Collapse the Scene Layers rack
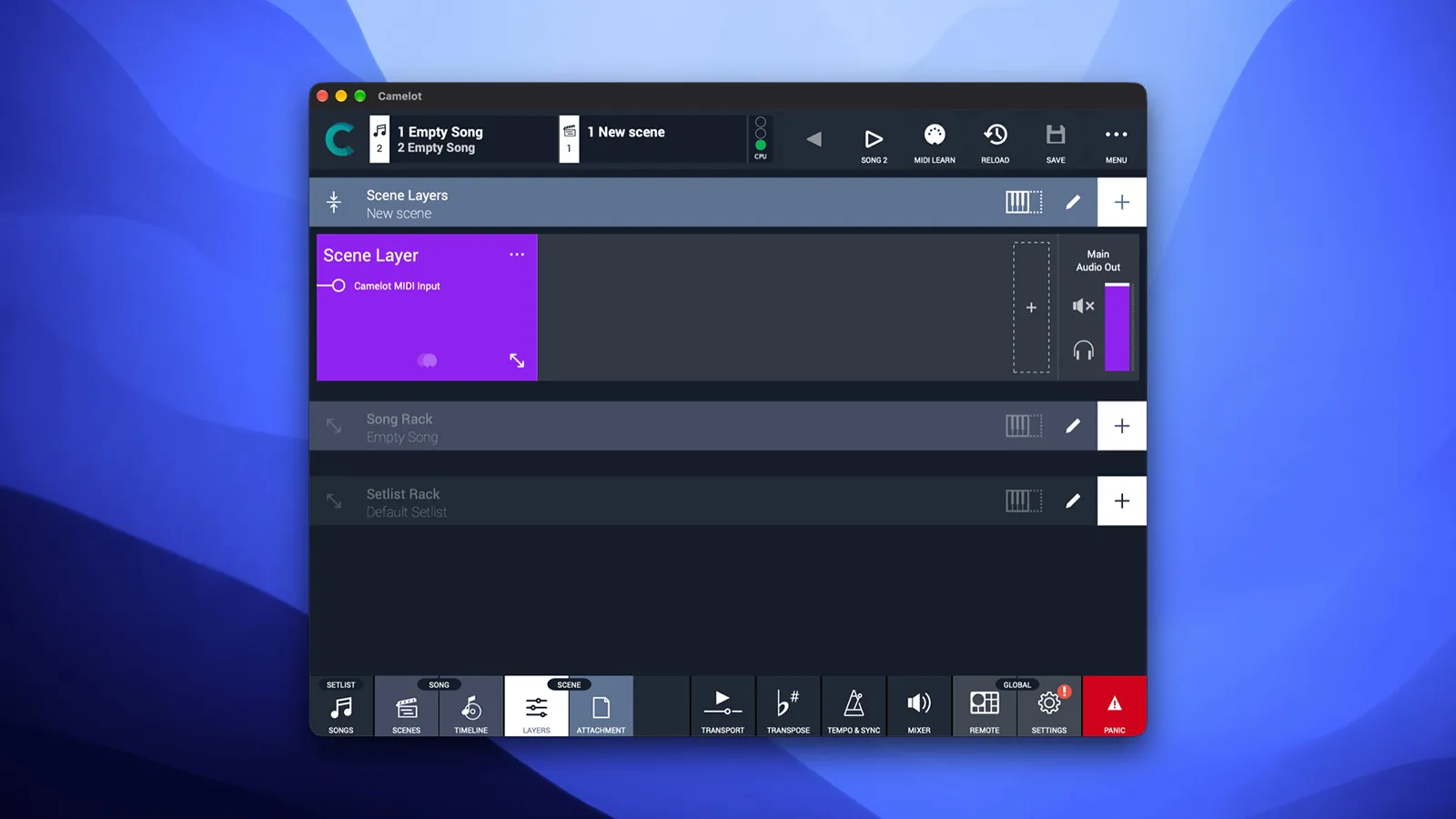This screenshot has height=819, width=1456. pos(334,202)
